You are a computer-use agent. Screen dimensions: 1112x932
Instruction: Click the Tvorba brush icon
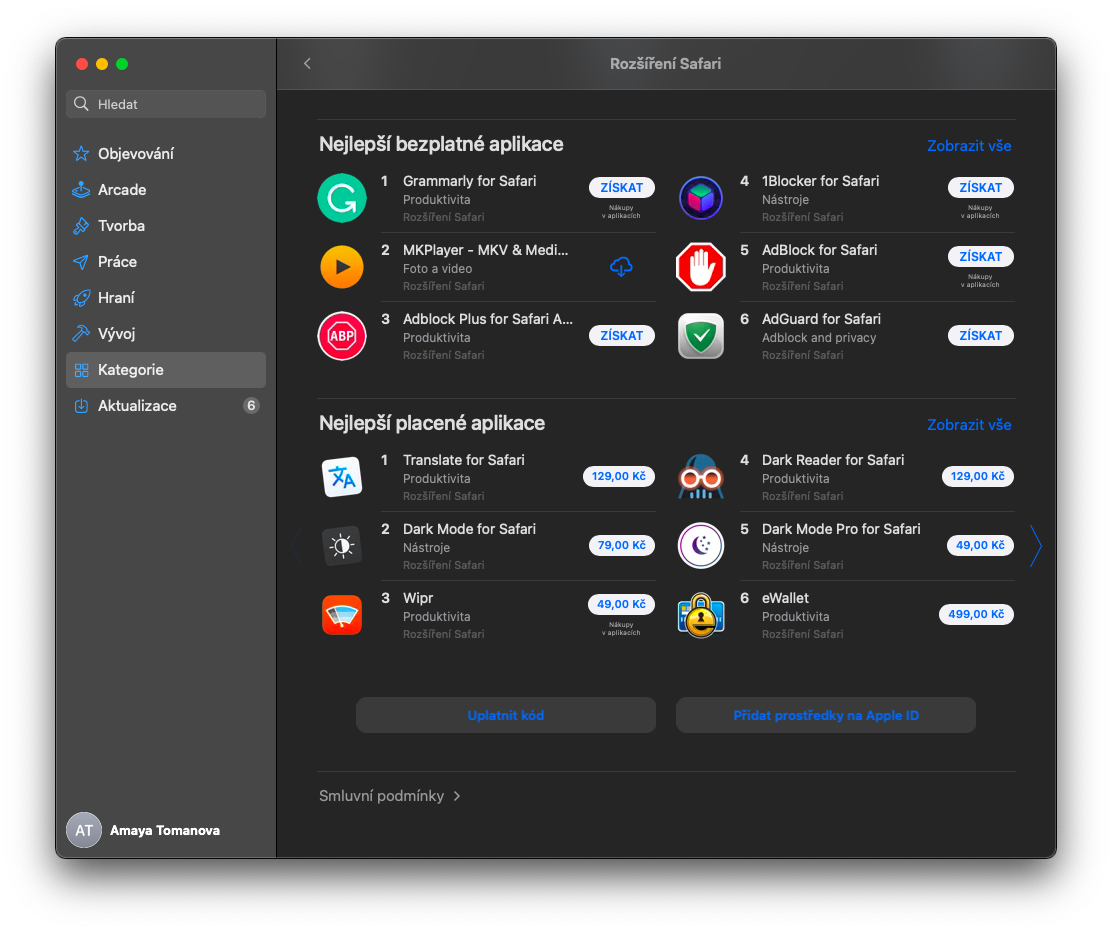[x=81, y=226]
